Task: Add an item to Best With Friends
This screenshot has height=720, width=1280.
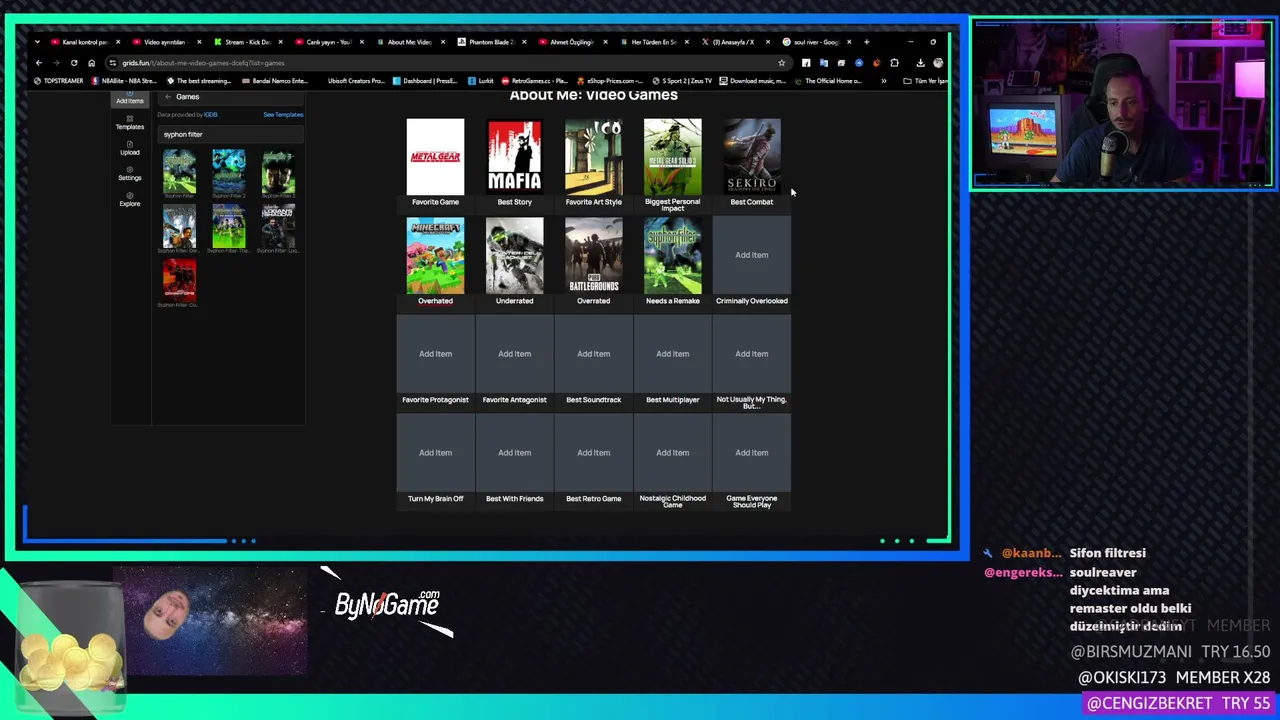Action: (514, 453)
